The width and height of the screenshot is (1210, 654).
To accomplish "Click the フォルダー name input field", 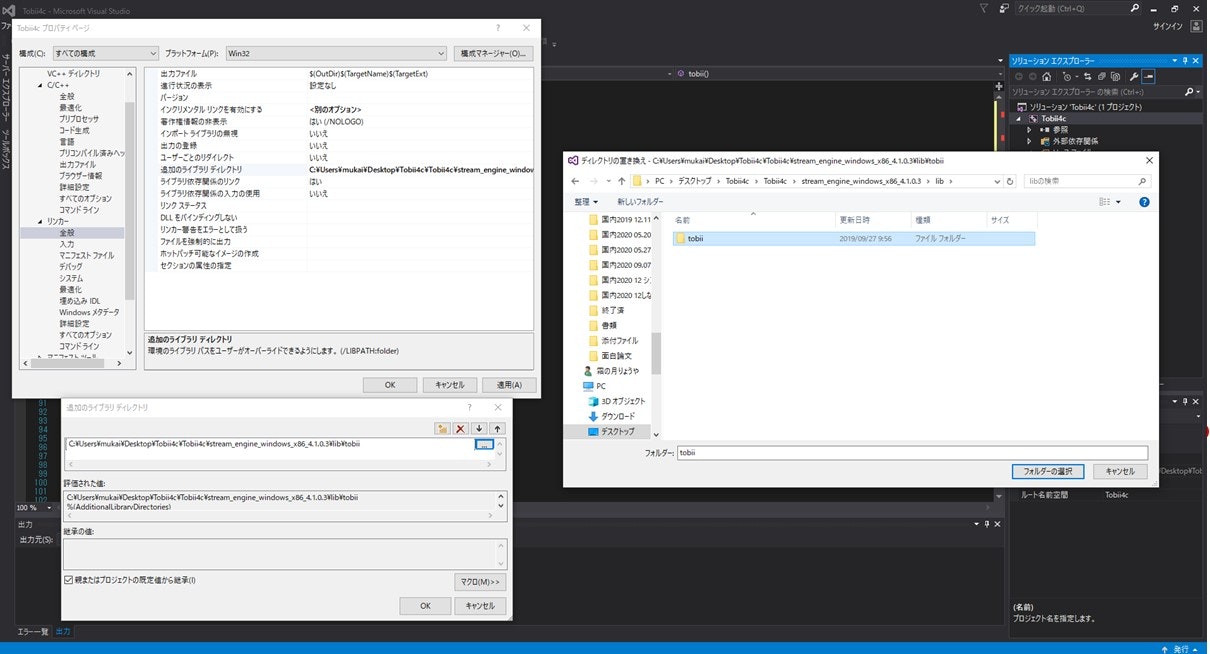I will (911, 453).
